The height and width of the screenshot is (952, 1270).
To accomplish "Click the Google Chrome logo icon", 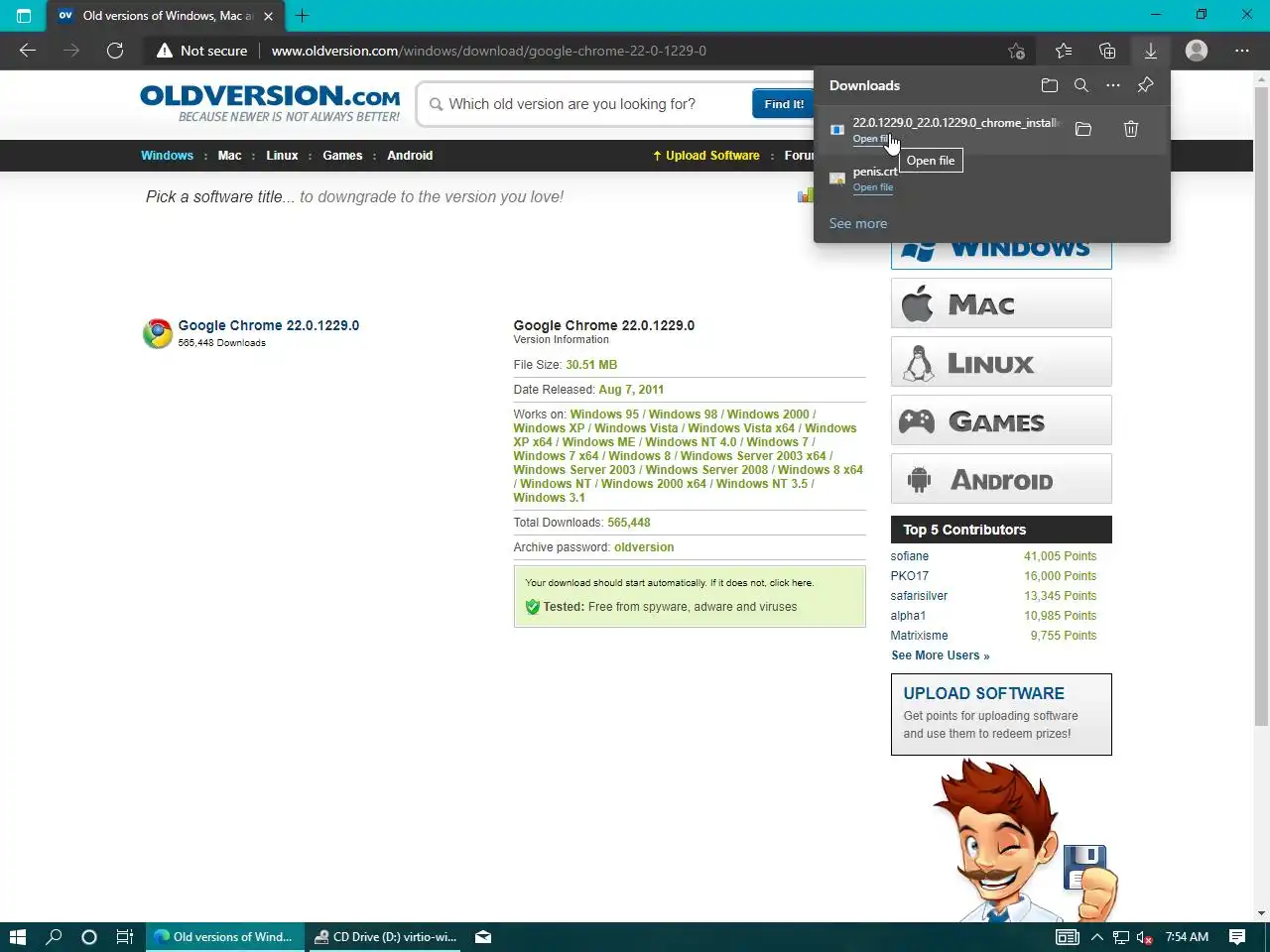I will tap(158, 333).
